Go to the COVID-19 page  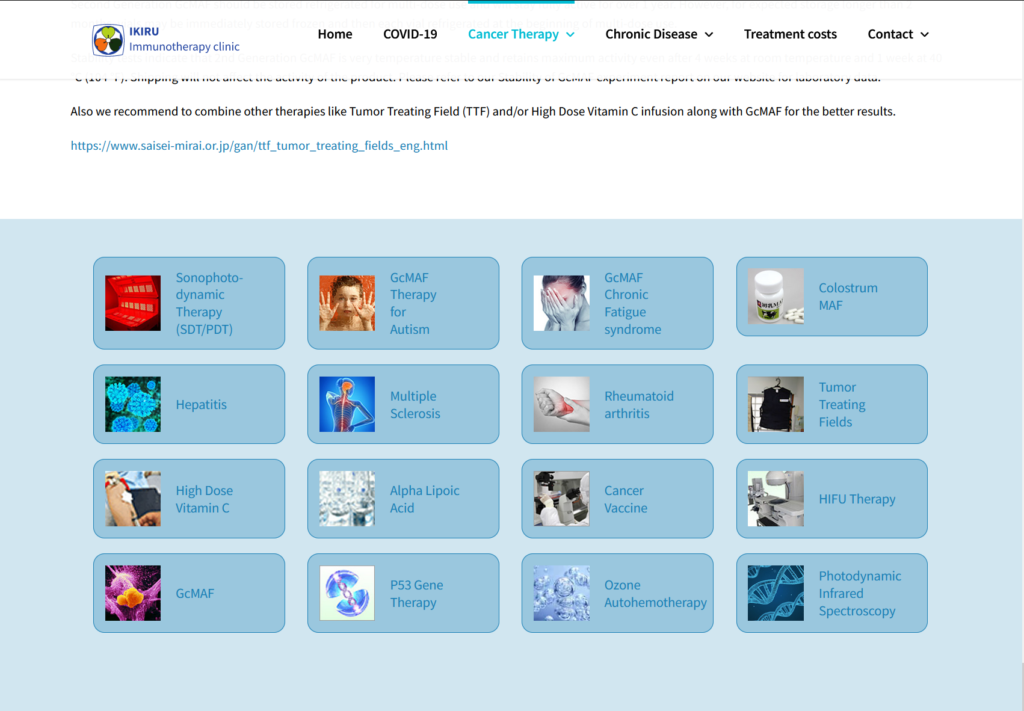(x=410, y=34)
